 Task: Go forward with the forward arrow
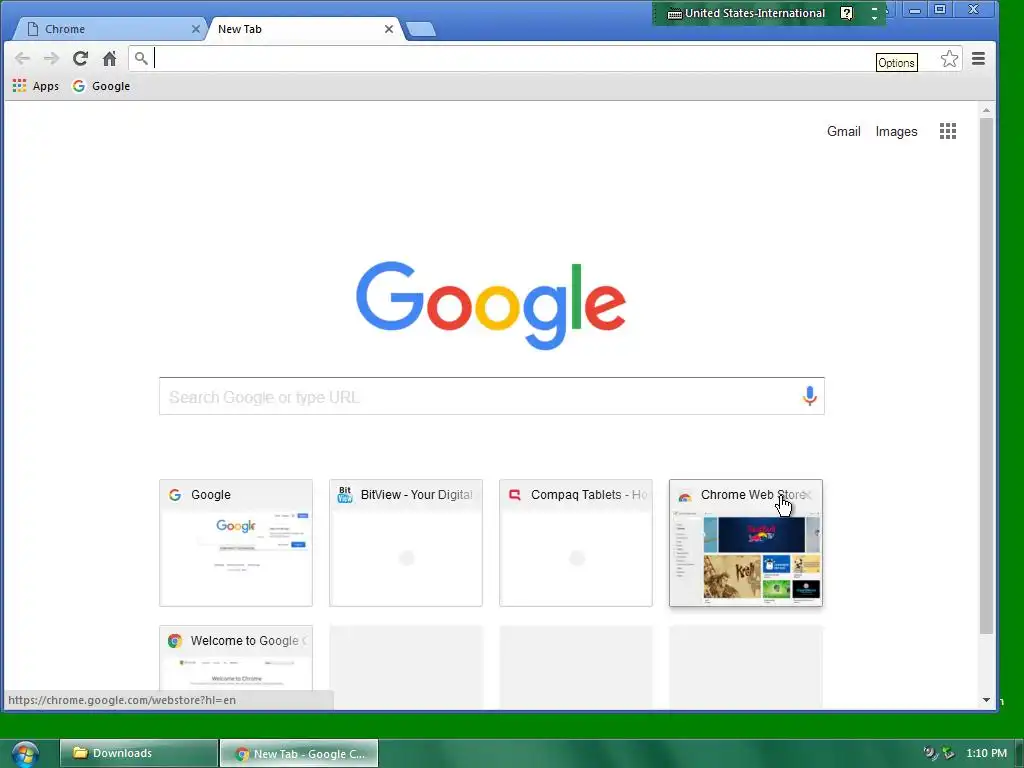[x=51, y=59]
